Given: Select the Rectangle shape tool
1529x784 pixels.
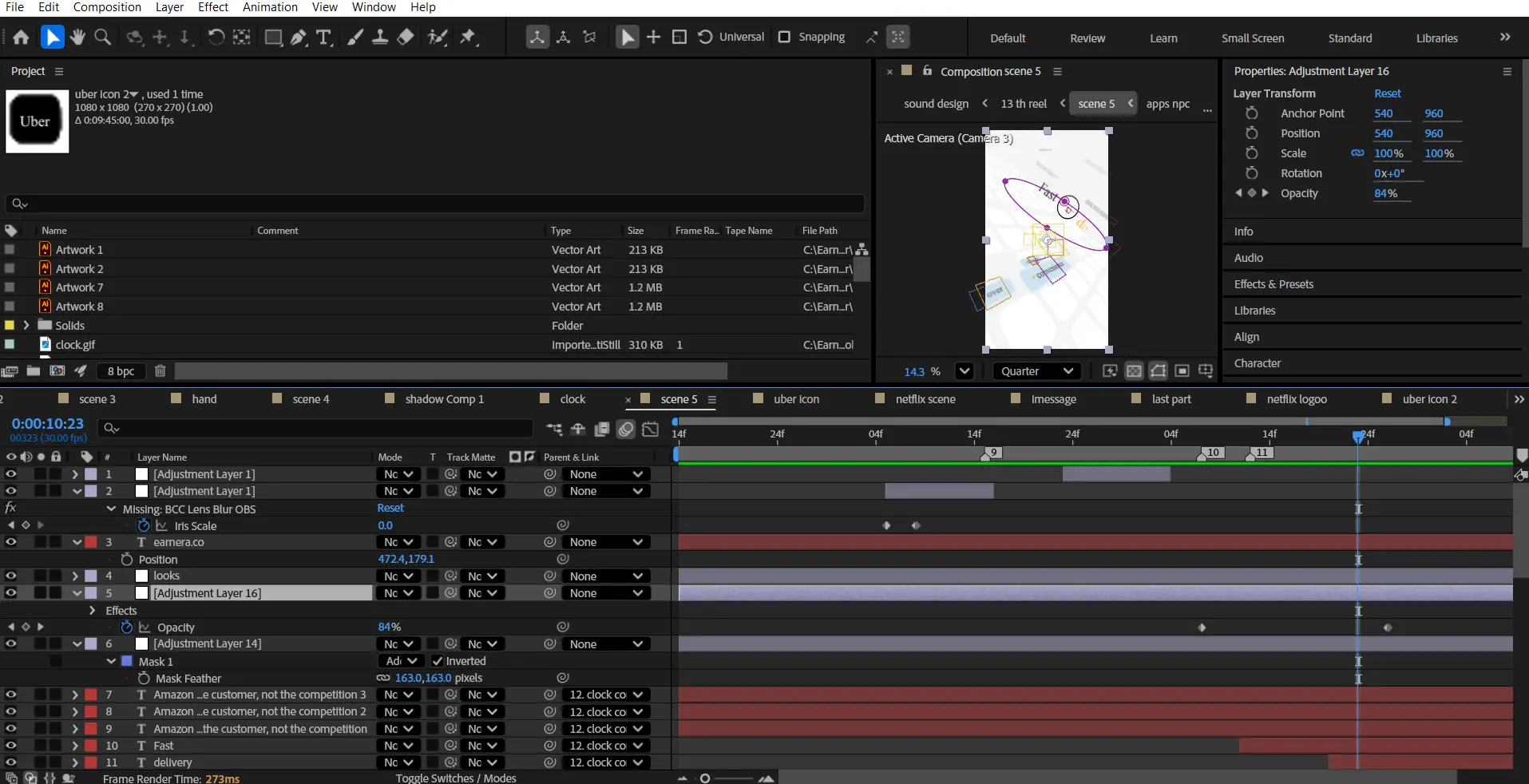Looking at the screenshot, I should (x=273, y=38).
